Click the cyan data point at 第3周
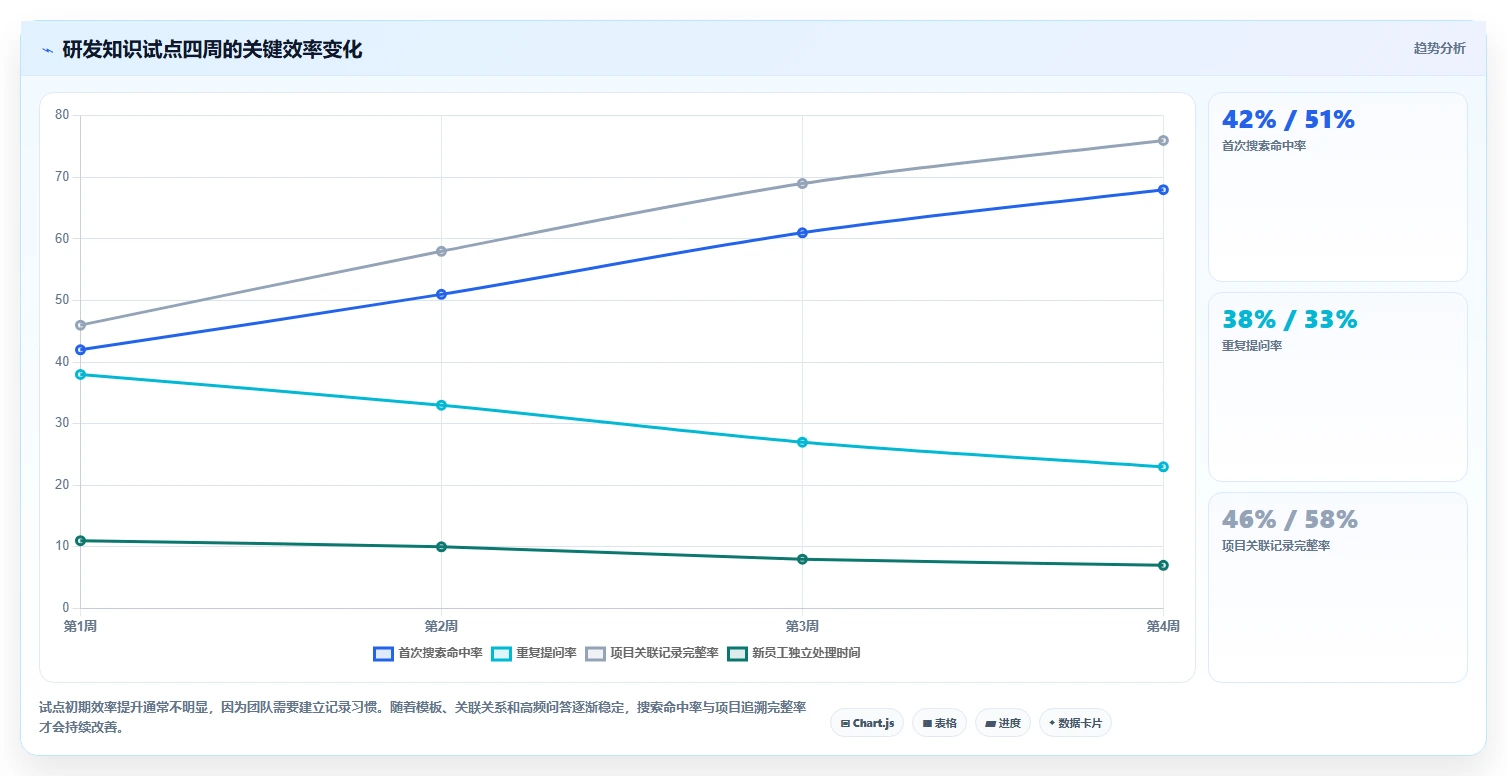Image resolution: width=1507 pixels, height=776 pixels. [802, 442]
